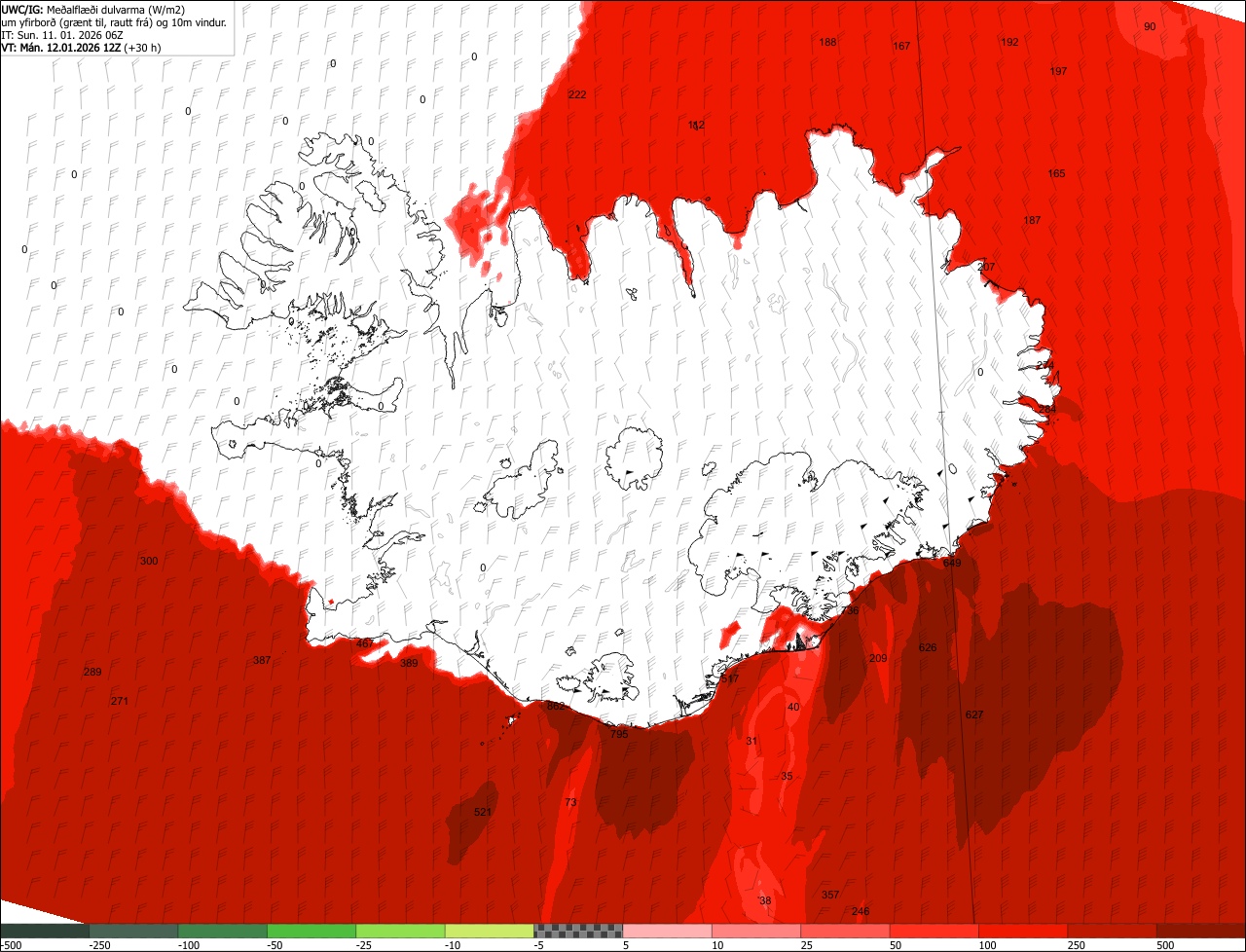Click the darkest green legend swatch (-500 to -250)
This screenshot has height=952, width=1246.
point(45,931)
